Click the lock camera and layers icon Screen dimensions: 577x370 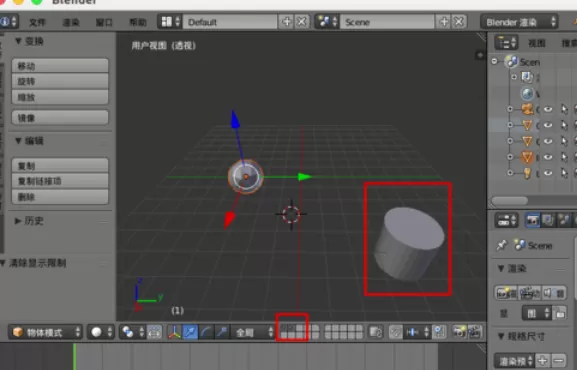(x=375, y=332)
